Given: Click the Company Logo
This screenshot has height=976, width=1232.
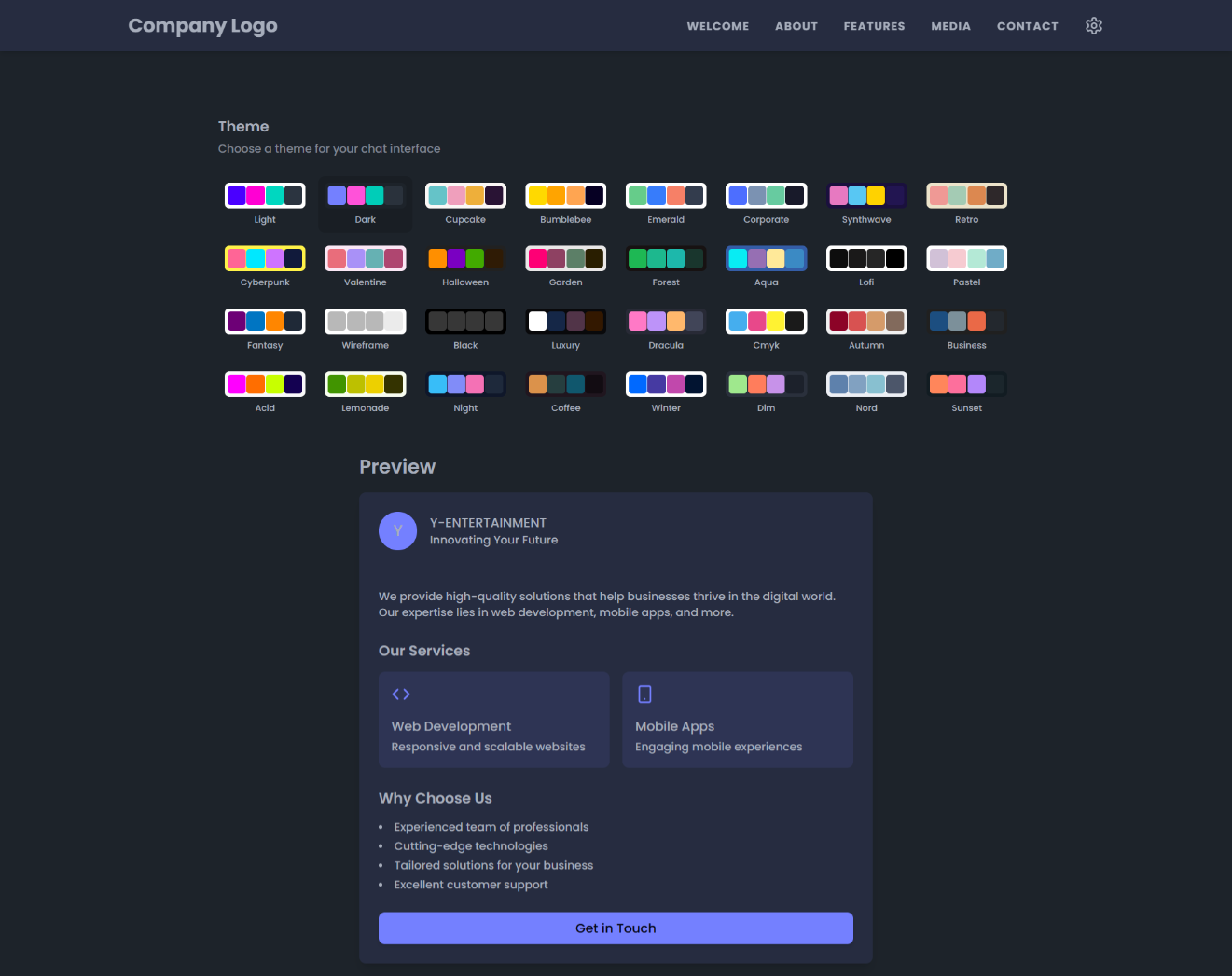Looking at the screenshot, I should pyautogui.click(x=202, y=25).
